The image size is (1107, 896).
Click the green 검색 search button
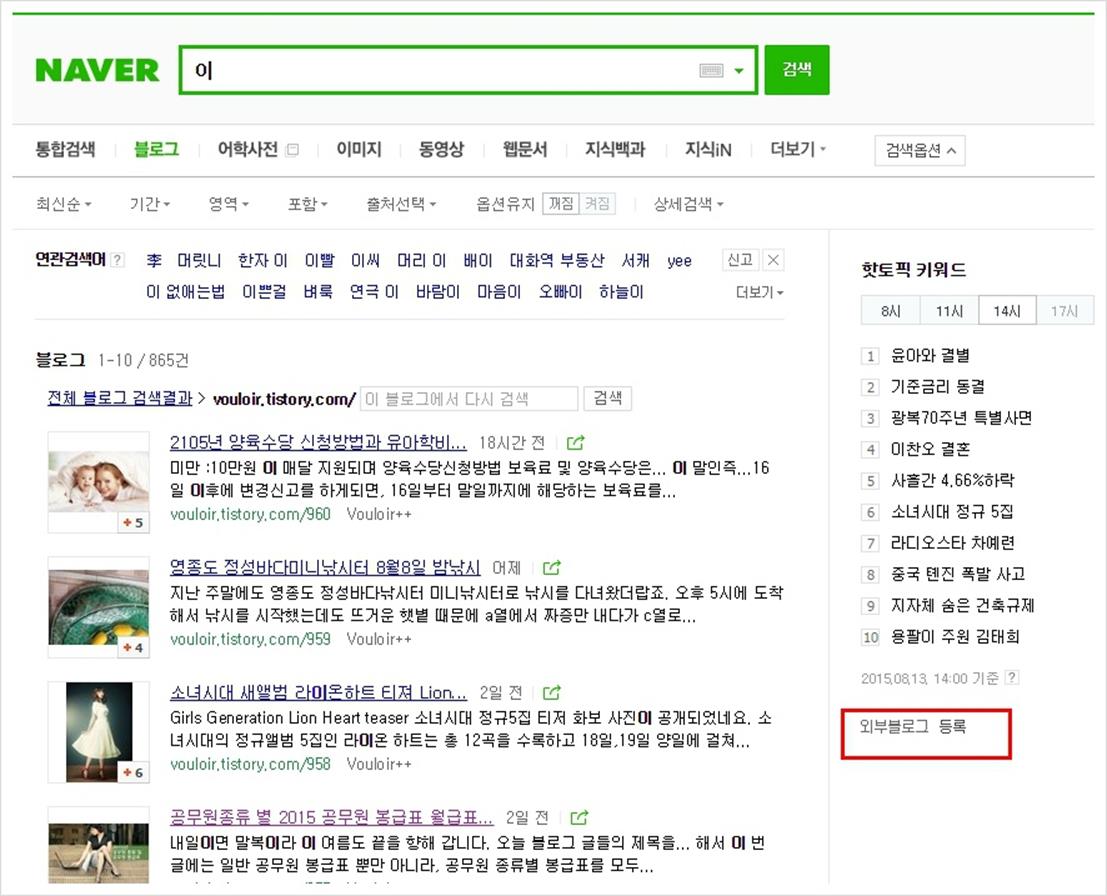coord(796,69)
